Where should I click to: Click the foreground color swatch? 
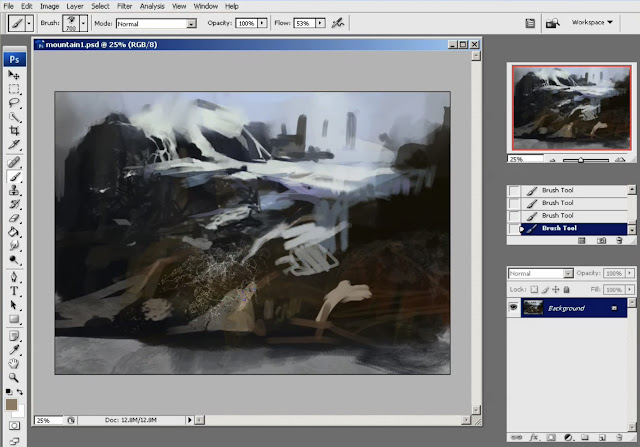(11, 405)
